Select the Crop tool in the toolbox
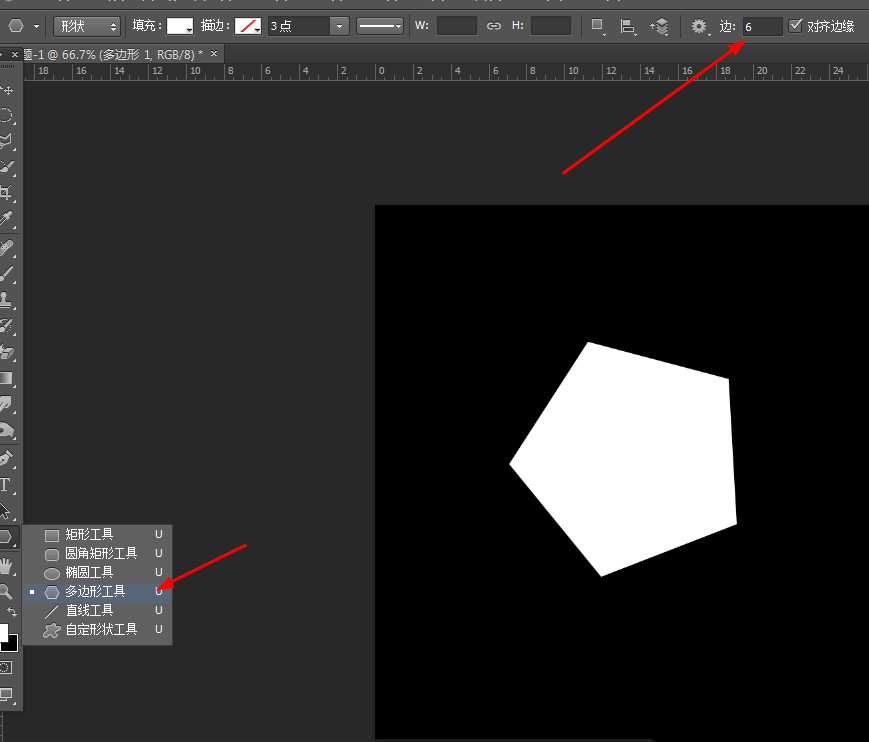The width and height of the screenshot is (869, 742). pyautogui.click(x=7, y=193)
